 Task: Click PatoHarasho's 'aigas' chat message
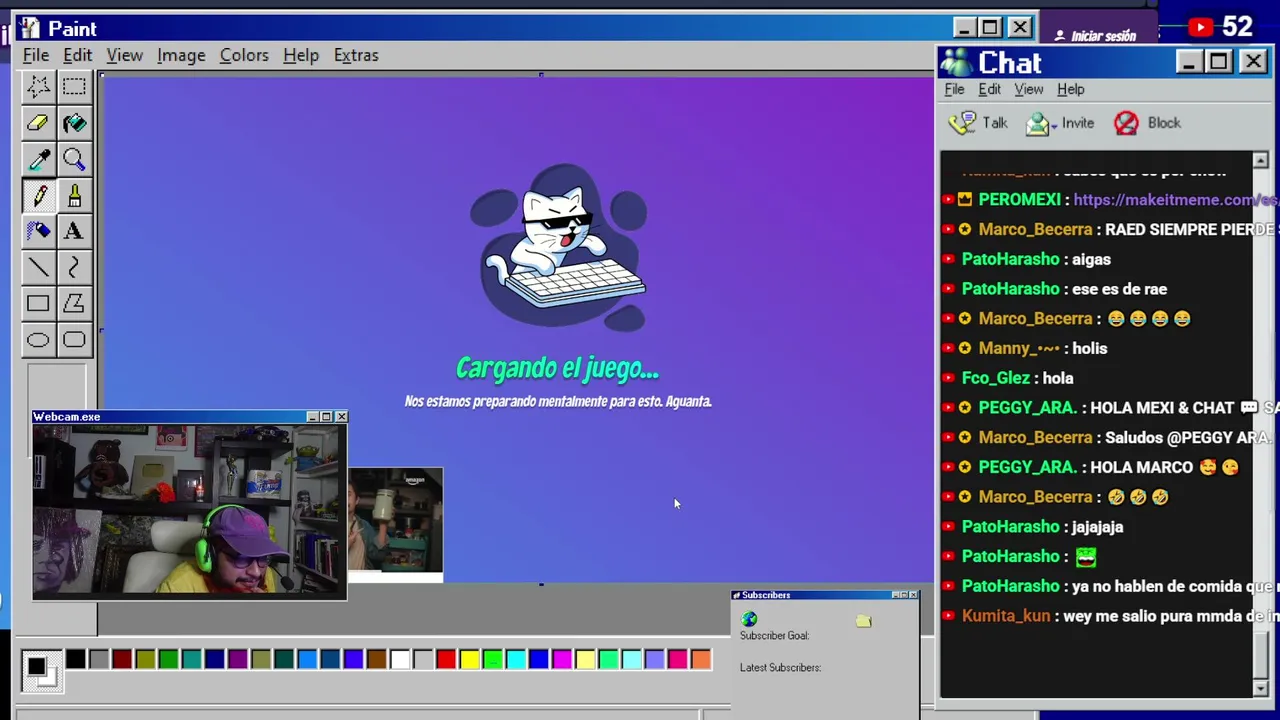(x=1091, y=259)
